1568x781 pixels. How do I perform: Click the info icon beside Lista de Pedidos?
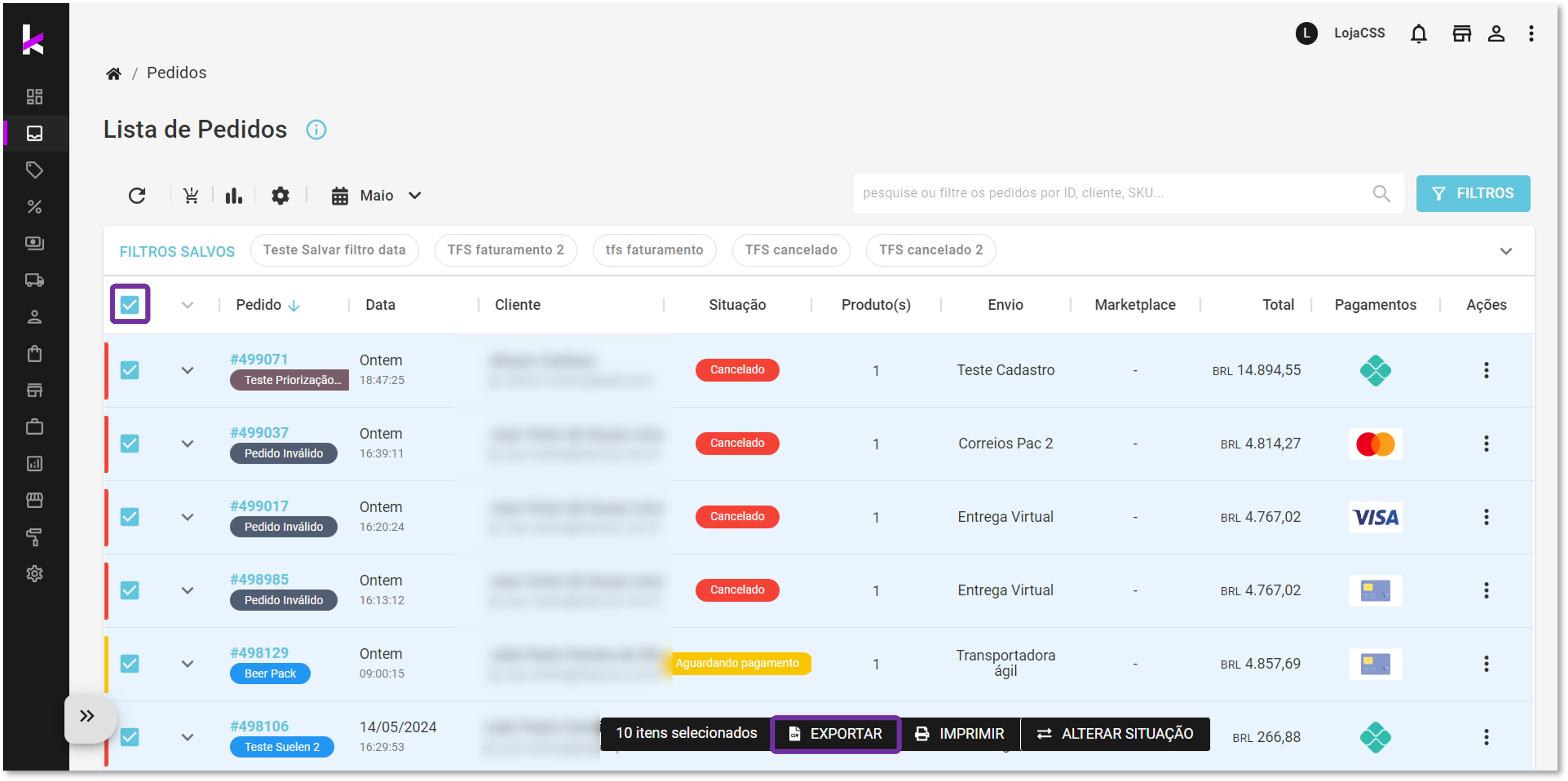click(x=316, y=130)
